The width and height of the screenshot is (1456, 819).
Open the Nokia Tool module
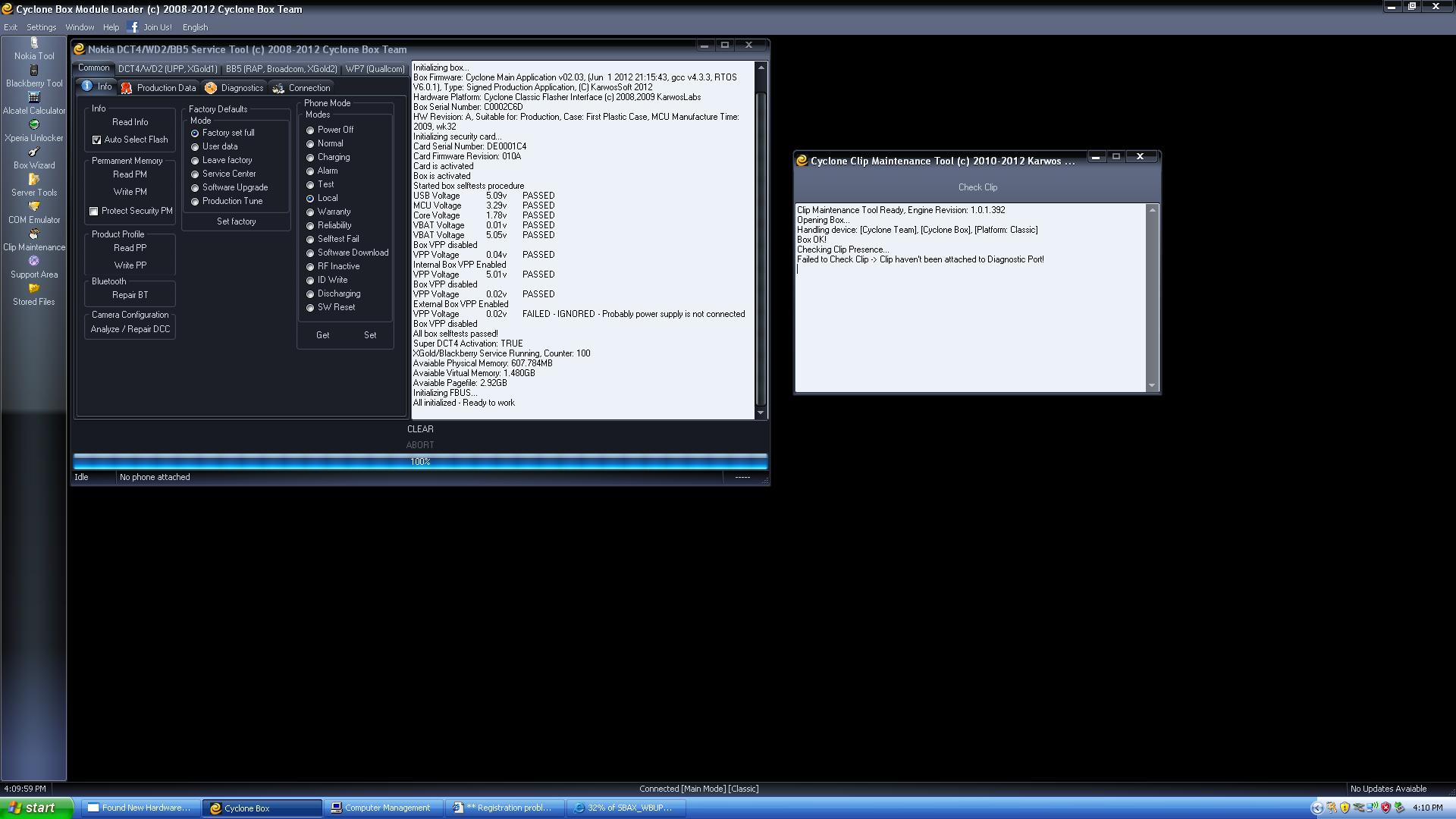point(34,50)
